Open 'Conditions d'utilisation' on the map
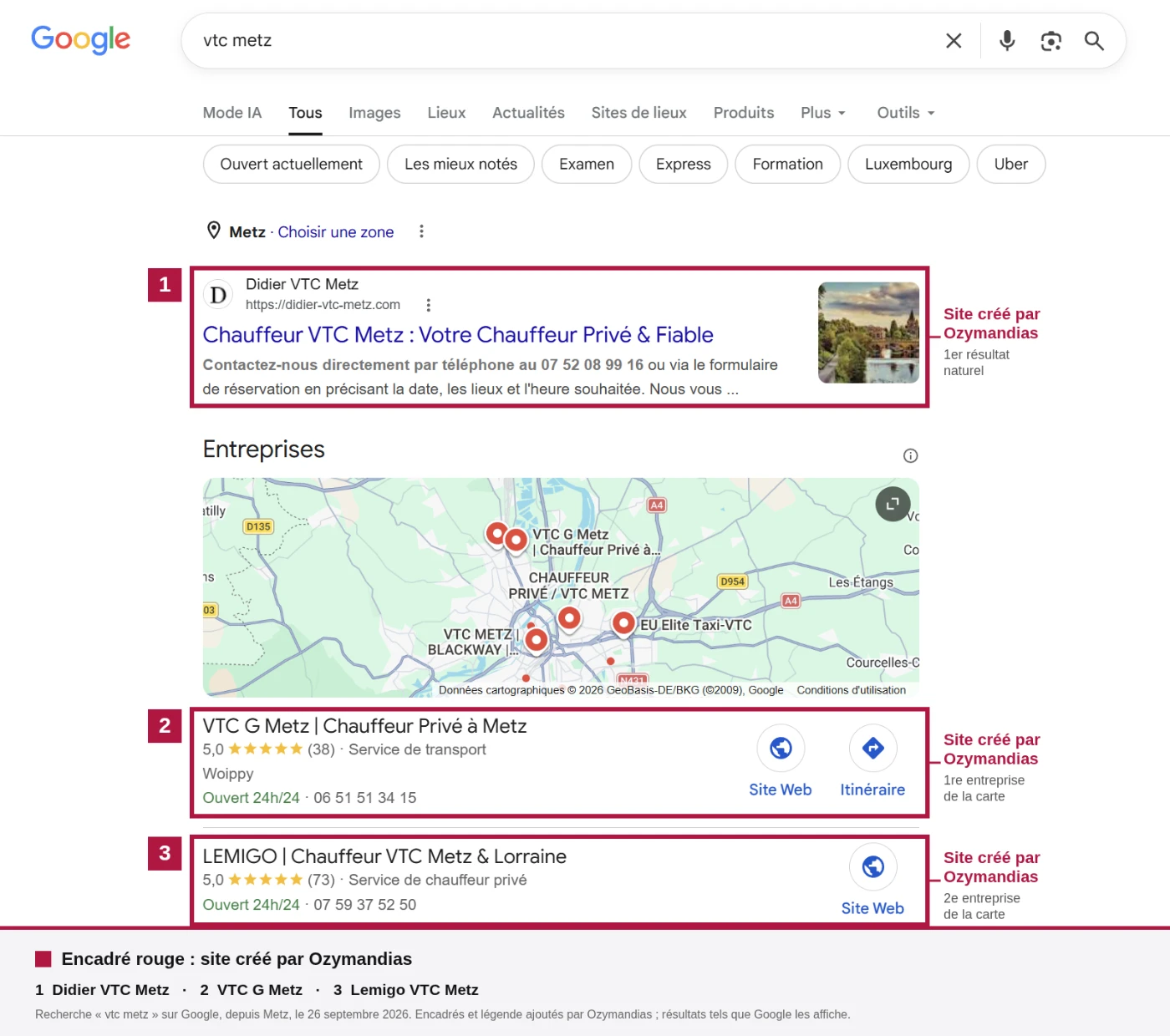 851,690
